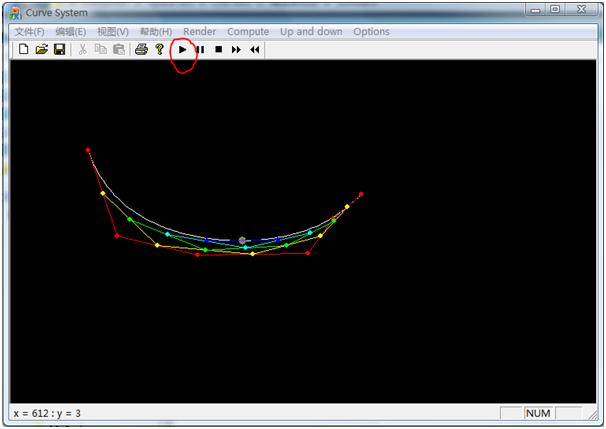606x429 pixels.
Task: Select the red ending control point of the curve
Action: click(361, 194)
